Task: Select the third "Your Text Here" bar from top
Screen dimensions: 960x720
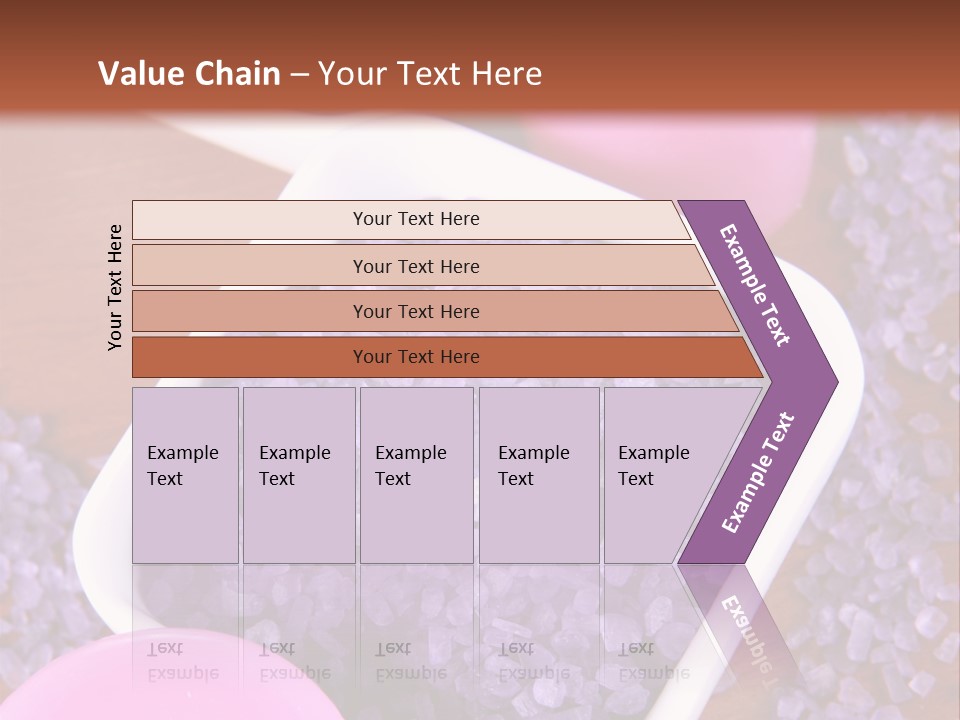Action: point(415,311)
